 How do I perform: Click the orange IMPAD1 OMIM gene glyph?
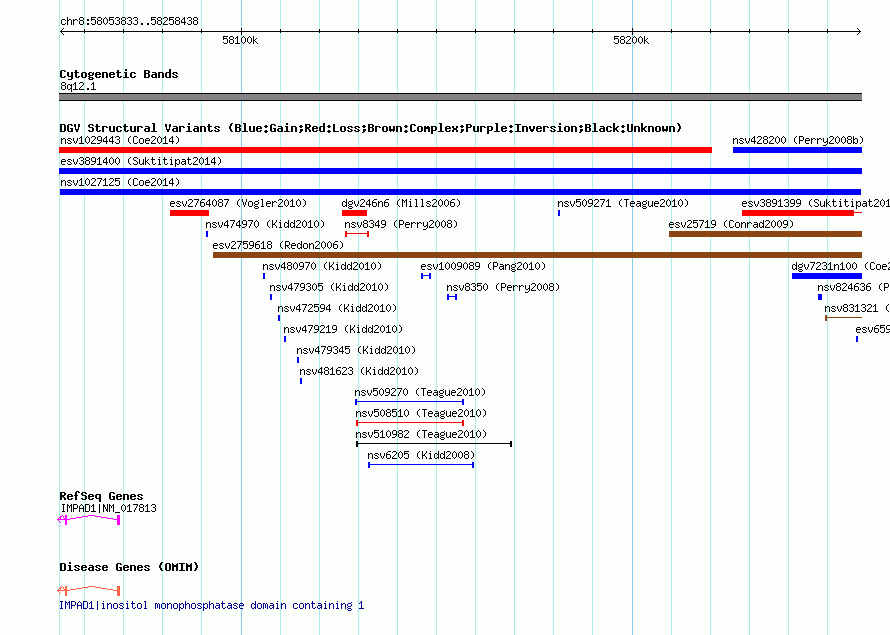pyautogui.click(x=89, y=590)
